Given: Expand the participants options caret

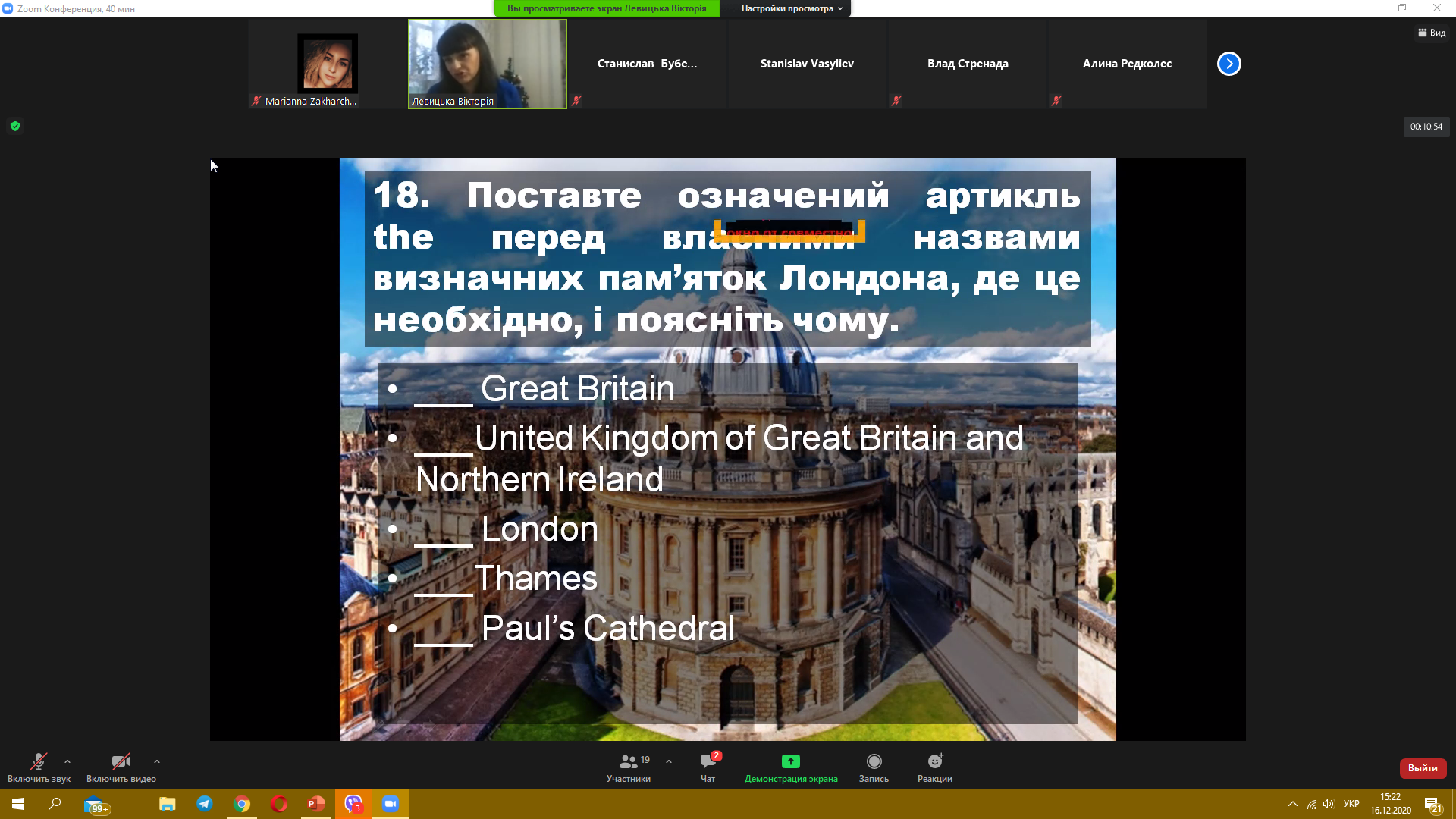Looking at the screenshot, I should (x=668, y=761).
